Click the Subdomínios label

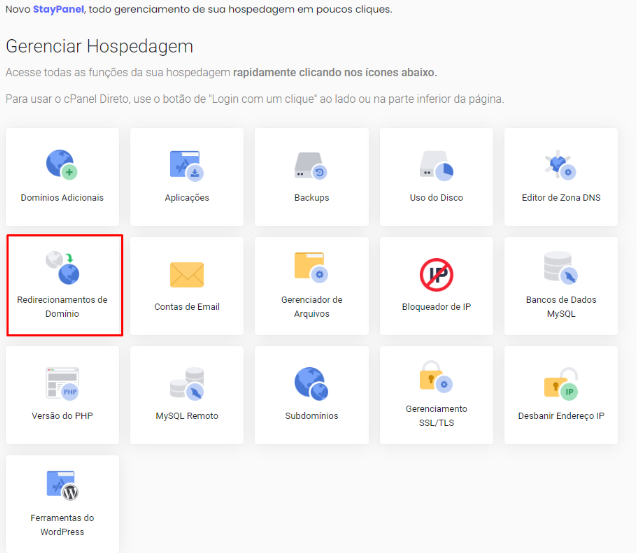click(x=311, y=416)
